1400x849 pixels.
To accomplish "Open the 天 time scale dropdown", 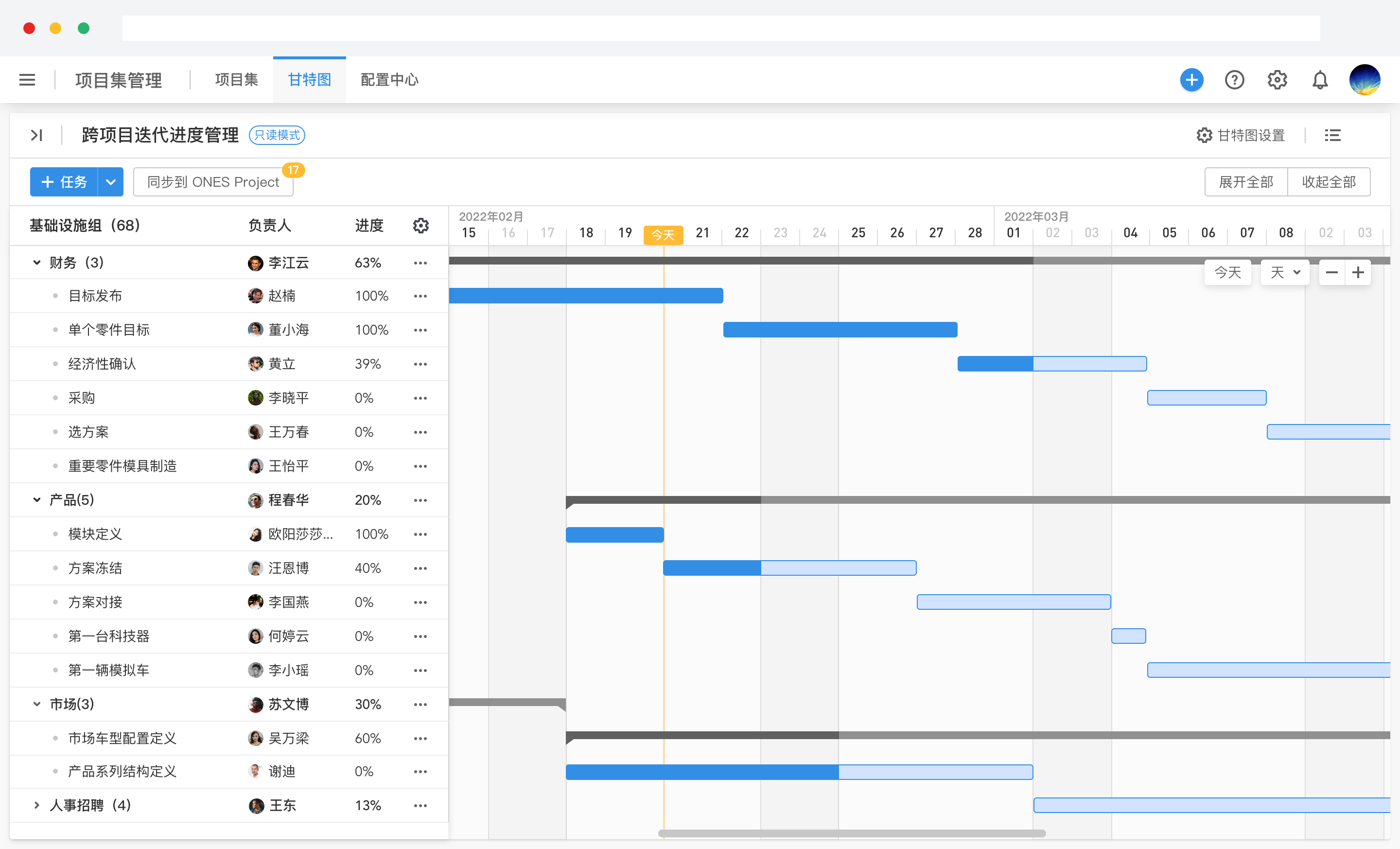I will tap(1285, 273).
